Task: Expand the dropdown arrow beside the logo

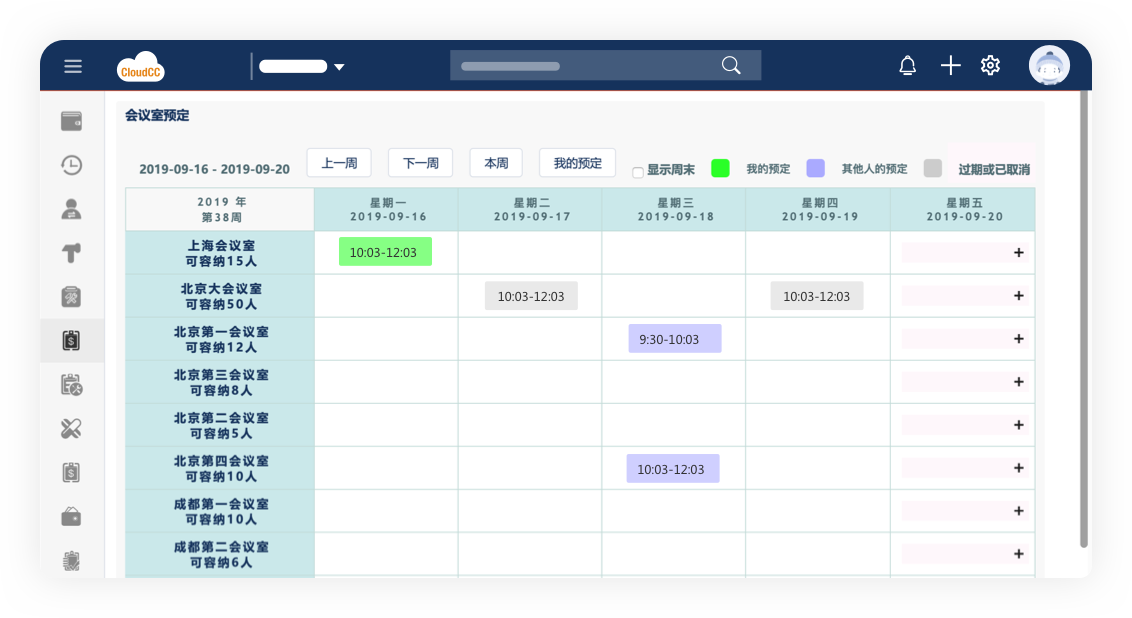Action: coord(339,67)
